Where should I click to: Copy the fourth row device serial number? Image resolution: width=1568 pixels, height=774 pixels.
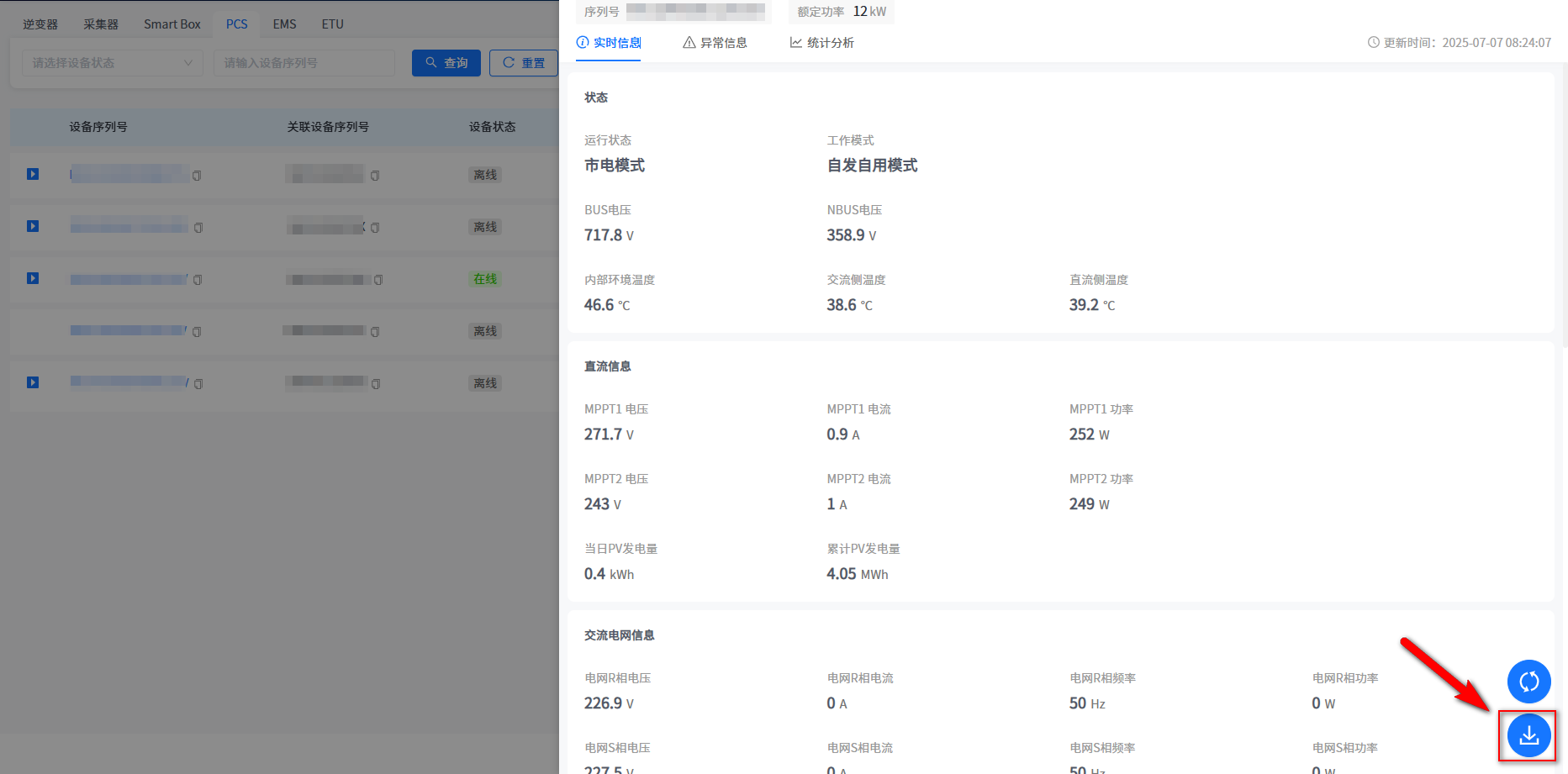(197, 332)
